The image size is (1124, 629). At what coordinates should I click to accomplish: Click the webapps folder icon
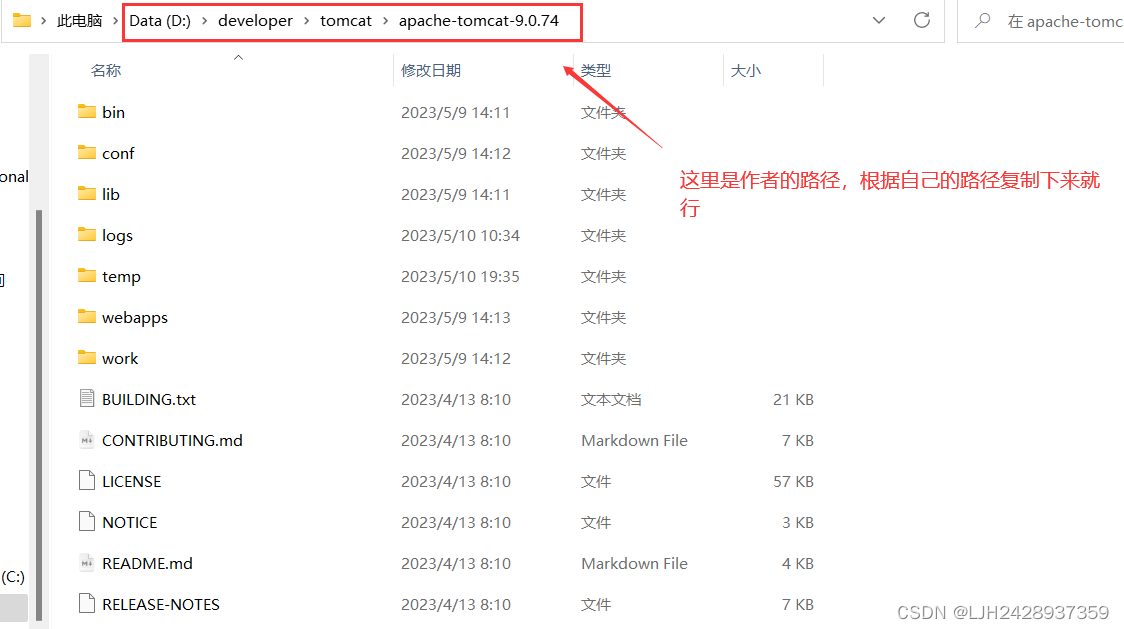(x=87, y=316)
